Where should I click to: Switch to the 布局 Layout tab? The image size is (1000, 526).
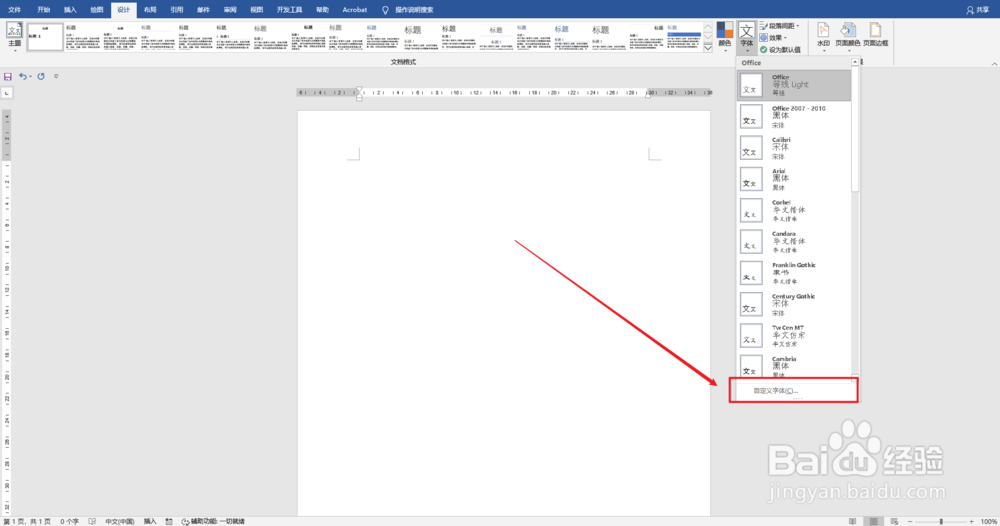pos(150,10)
